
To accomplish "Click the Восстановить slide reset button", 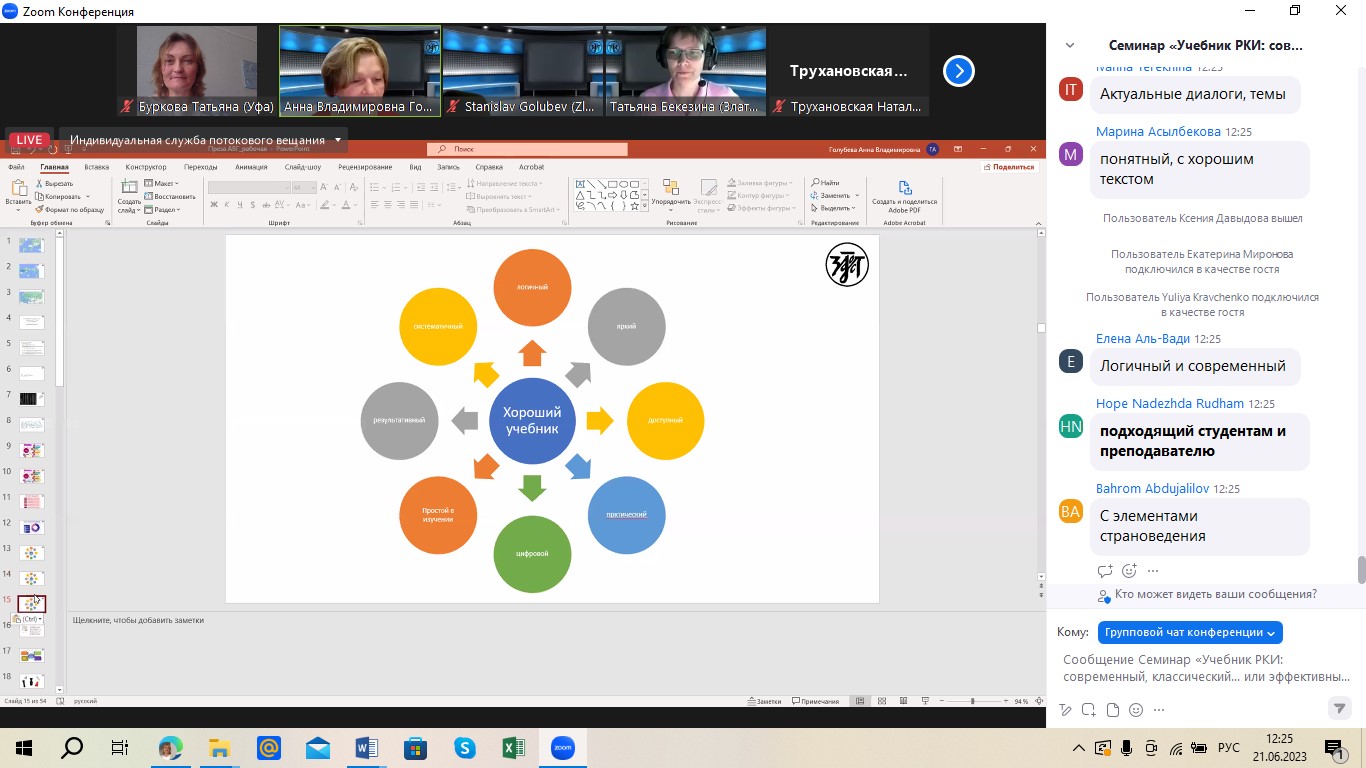I will pos(170,197).
